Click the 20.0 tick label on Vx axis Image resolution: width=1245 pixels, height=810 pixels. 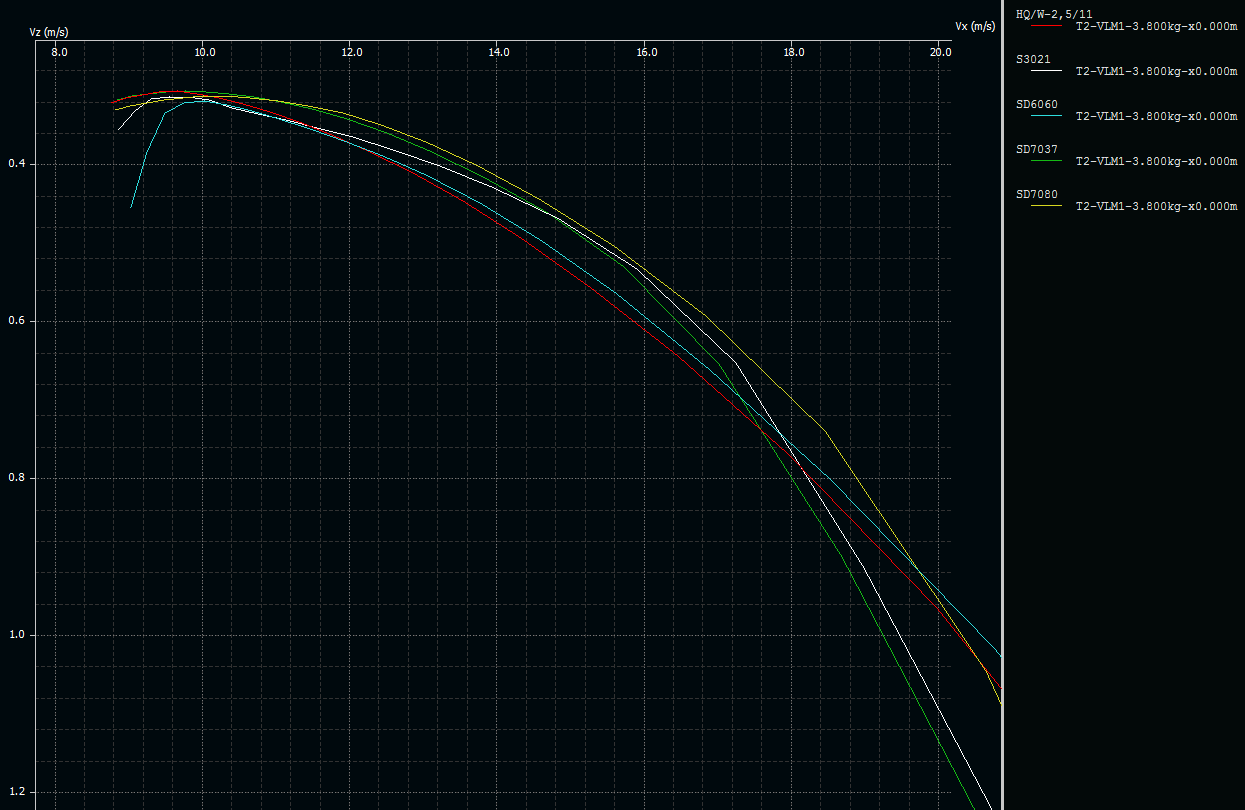pos(939,52)
